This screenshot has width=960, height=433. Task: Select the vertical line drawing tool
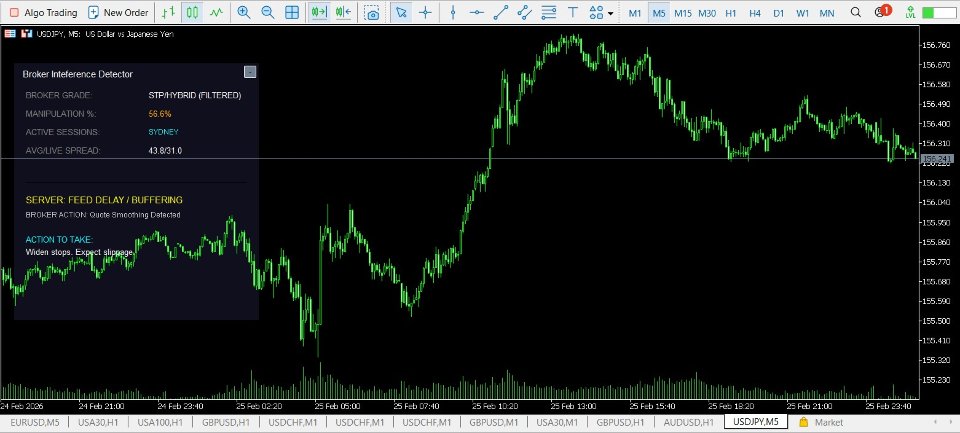click(453, 12)
